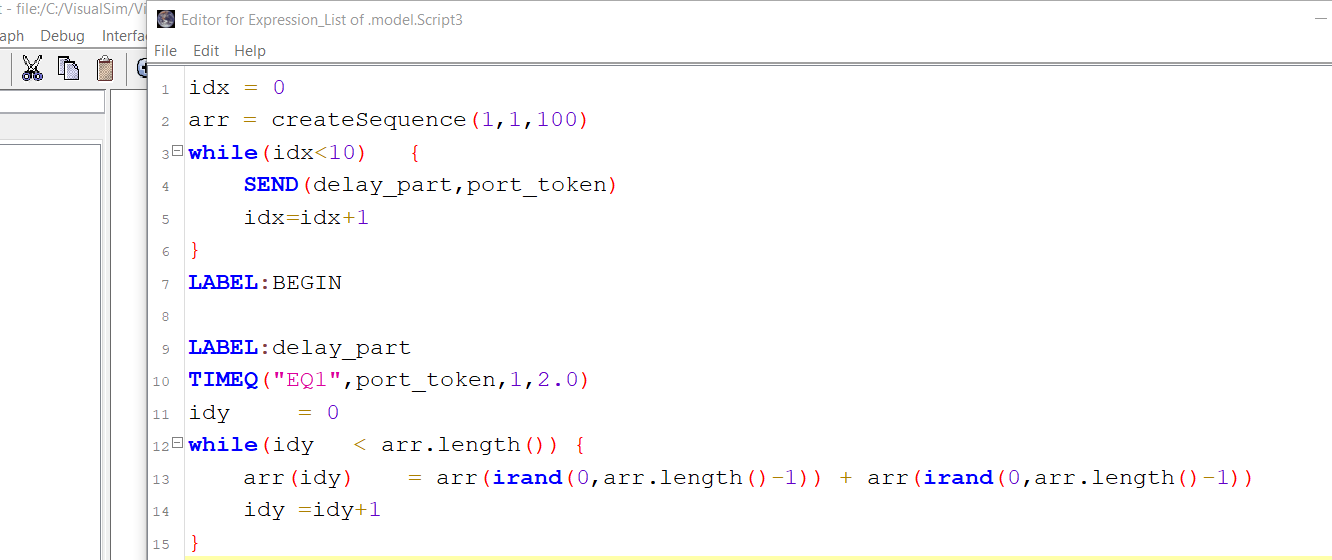This screenshot has width=1332, height=560.
Task: Open the editor Edit menu
Action: tap(206, 50)
